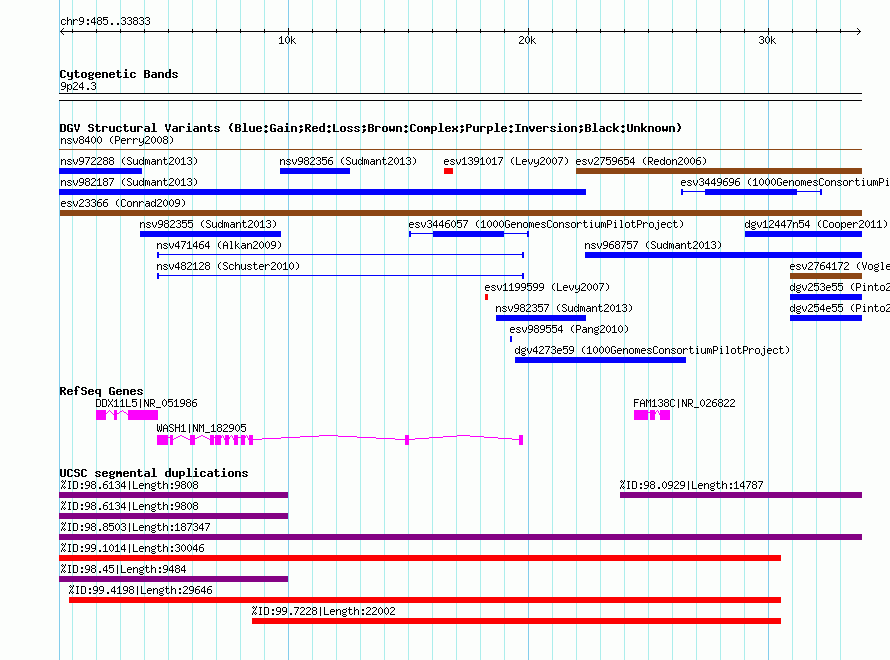Select the dgv12447n54 (Cooper2011) label
890x660 pixels.
[x=816, y=224]
